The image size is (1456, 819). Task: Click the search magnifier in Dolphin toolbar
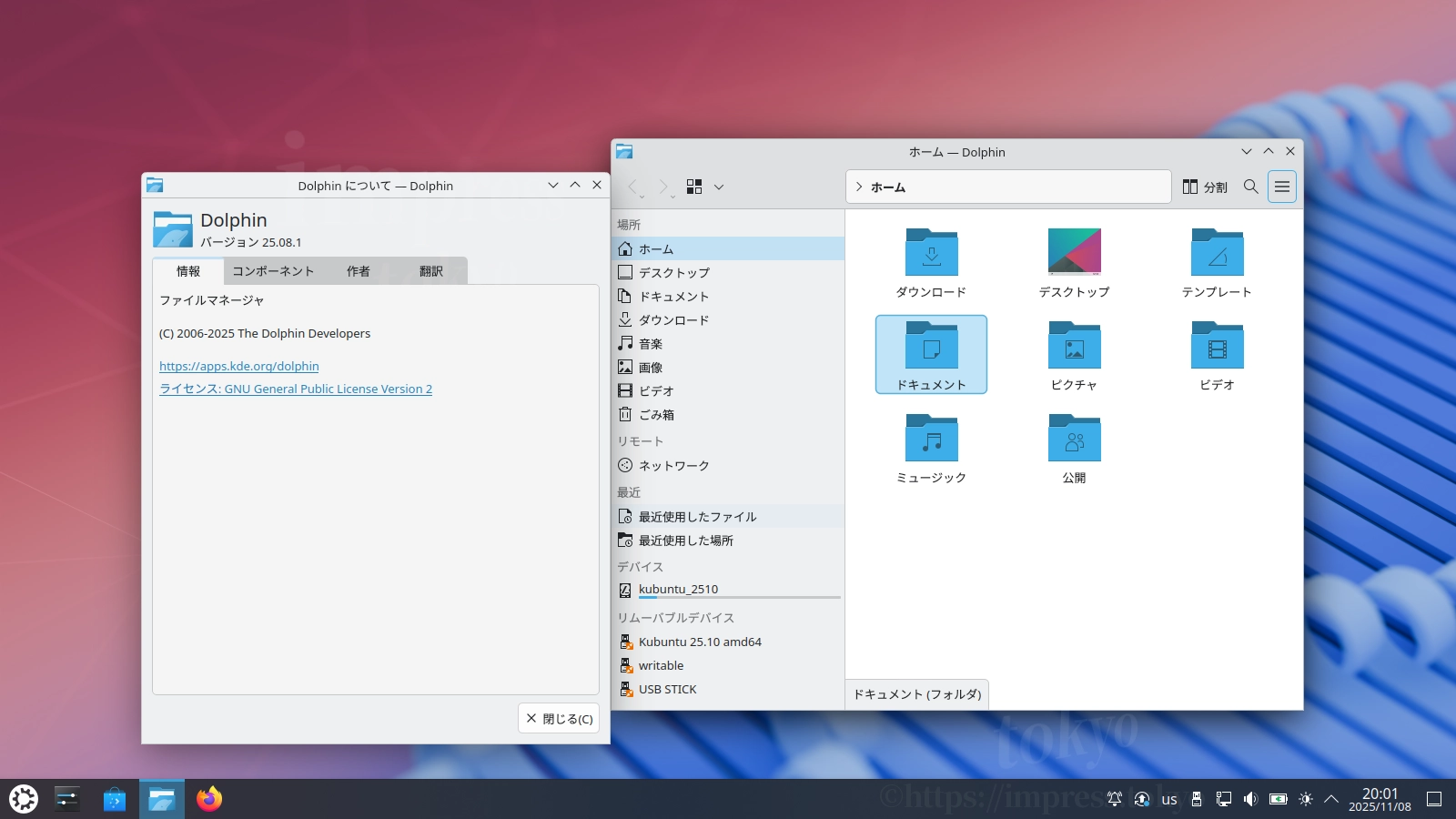(x=1251, y=187)
